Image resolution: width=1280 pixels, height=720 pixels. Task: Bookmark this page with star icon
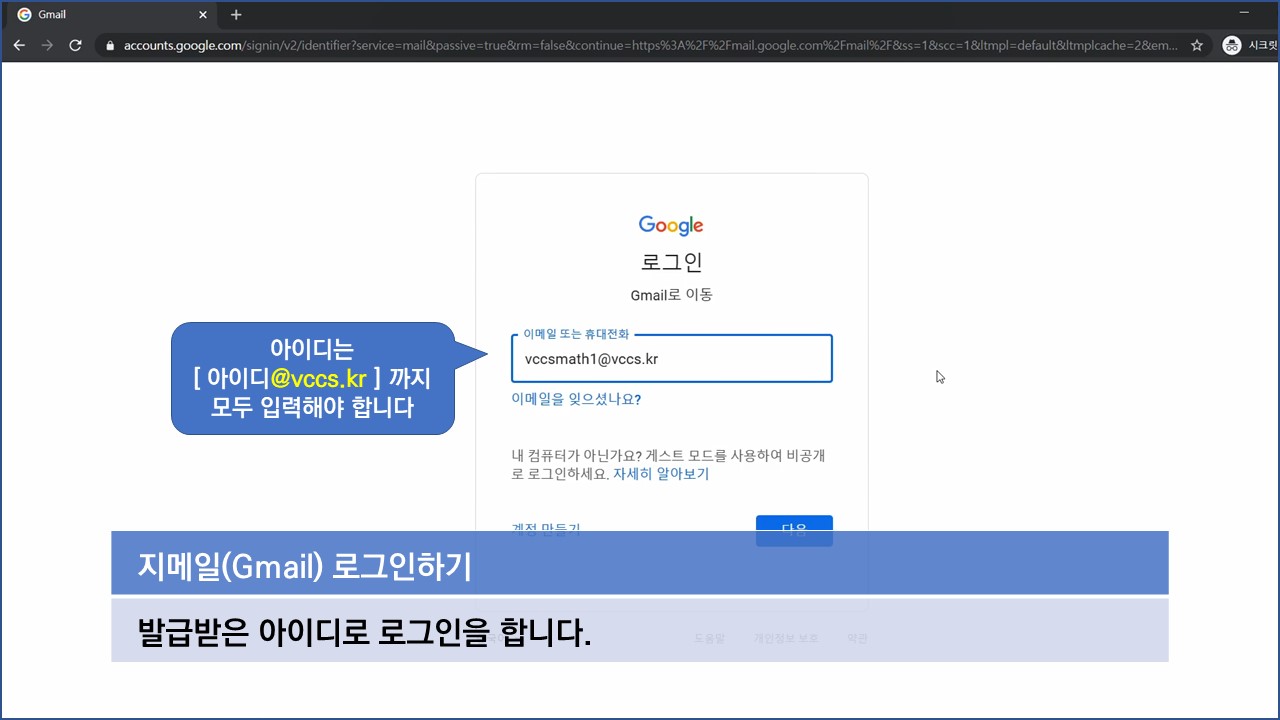click(1197, 45)
